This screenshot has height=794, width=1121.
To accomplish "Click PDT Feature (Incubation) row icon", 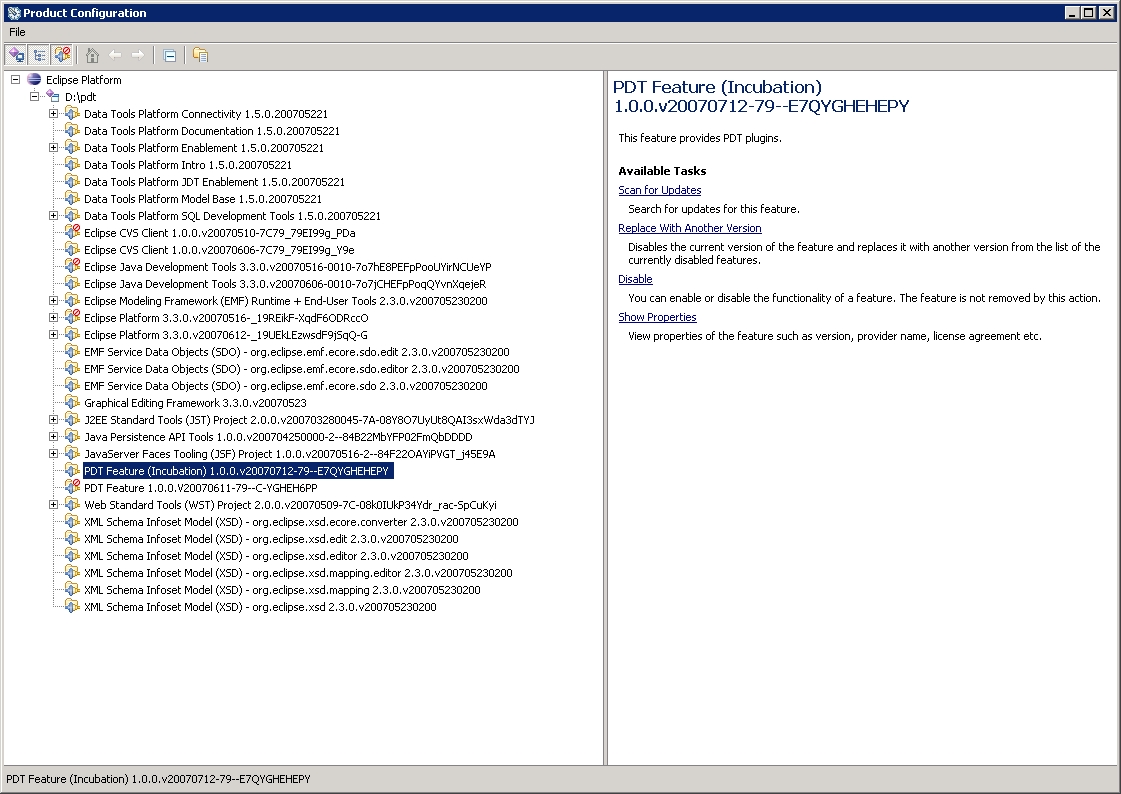I will click(72, 470).
